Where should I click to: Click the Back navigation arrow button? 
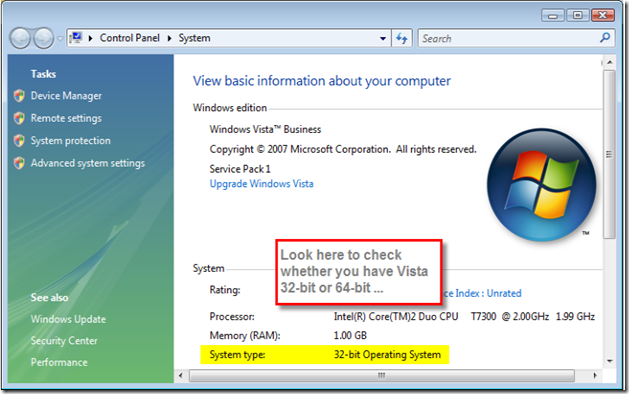point(20,39)
